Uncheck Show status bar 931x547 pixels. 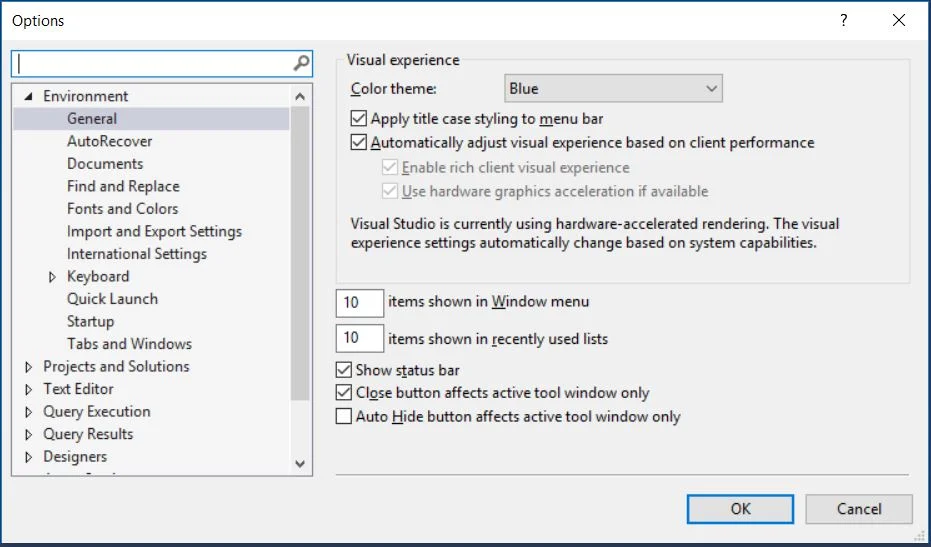tap(344, 370)
